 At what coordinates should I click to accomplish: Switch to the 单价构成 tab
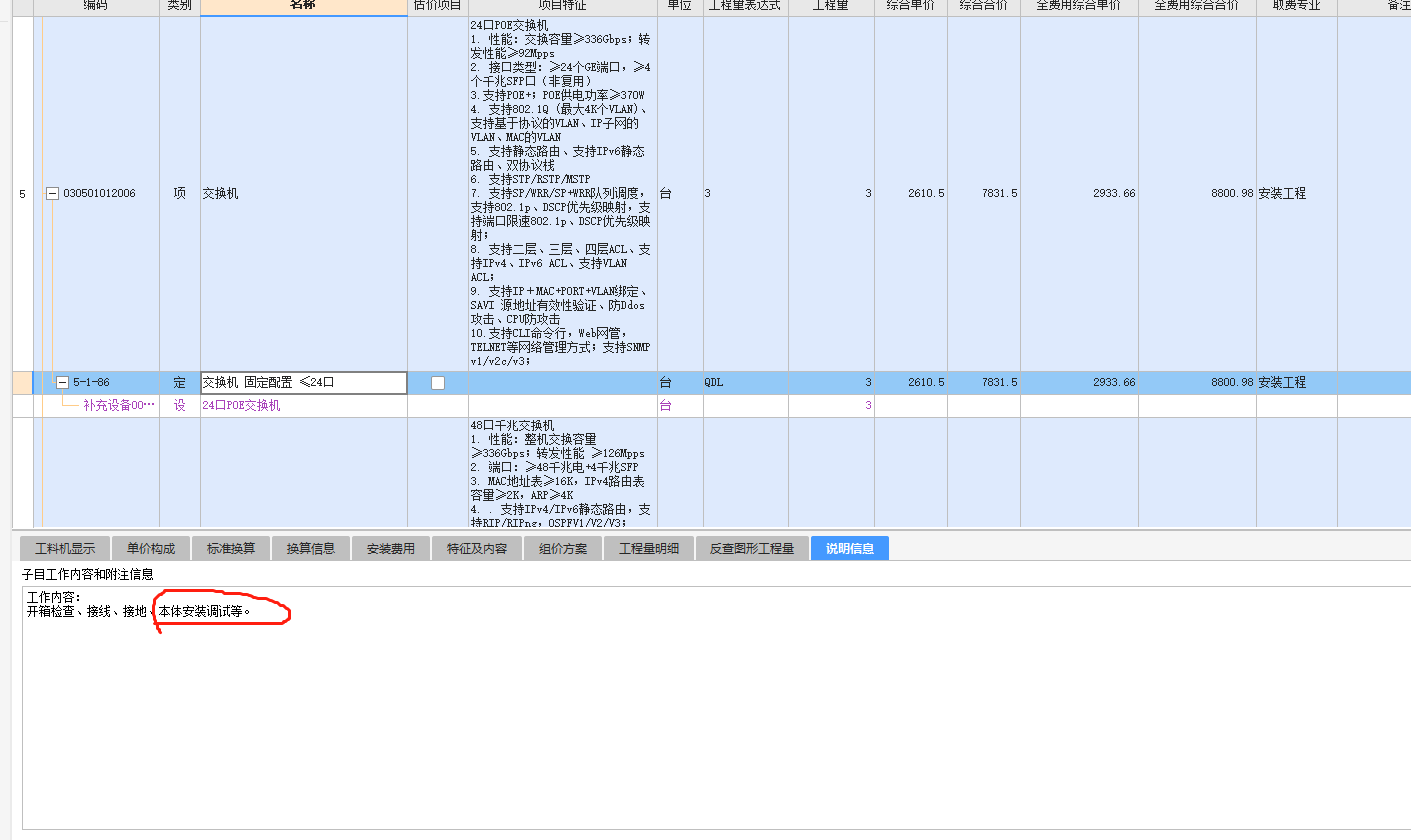tap(151, 549)
